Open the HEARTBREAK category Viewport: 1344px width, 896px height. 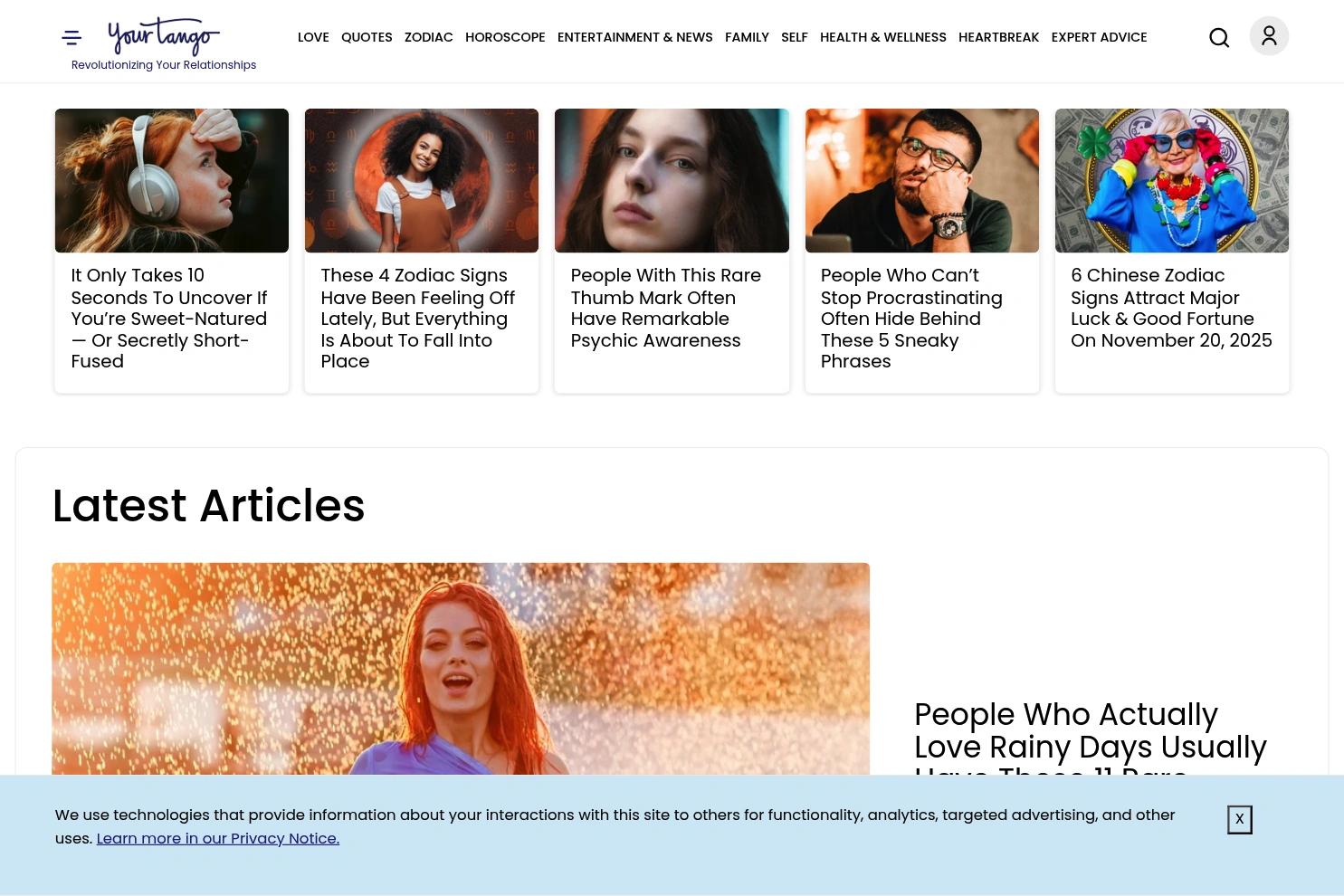(999, 37)
